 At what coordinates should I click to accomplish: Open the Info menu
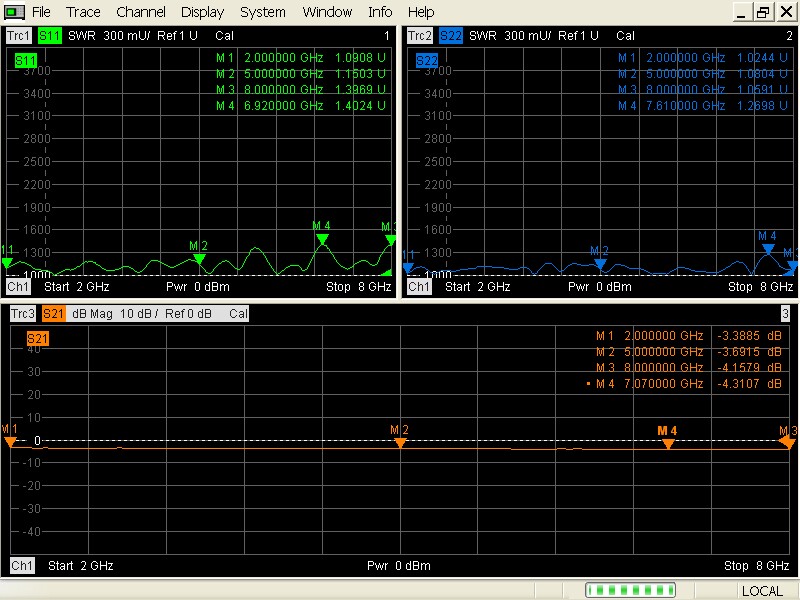coord(380,12)
